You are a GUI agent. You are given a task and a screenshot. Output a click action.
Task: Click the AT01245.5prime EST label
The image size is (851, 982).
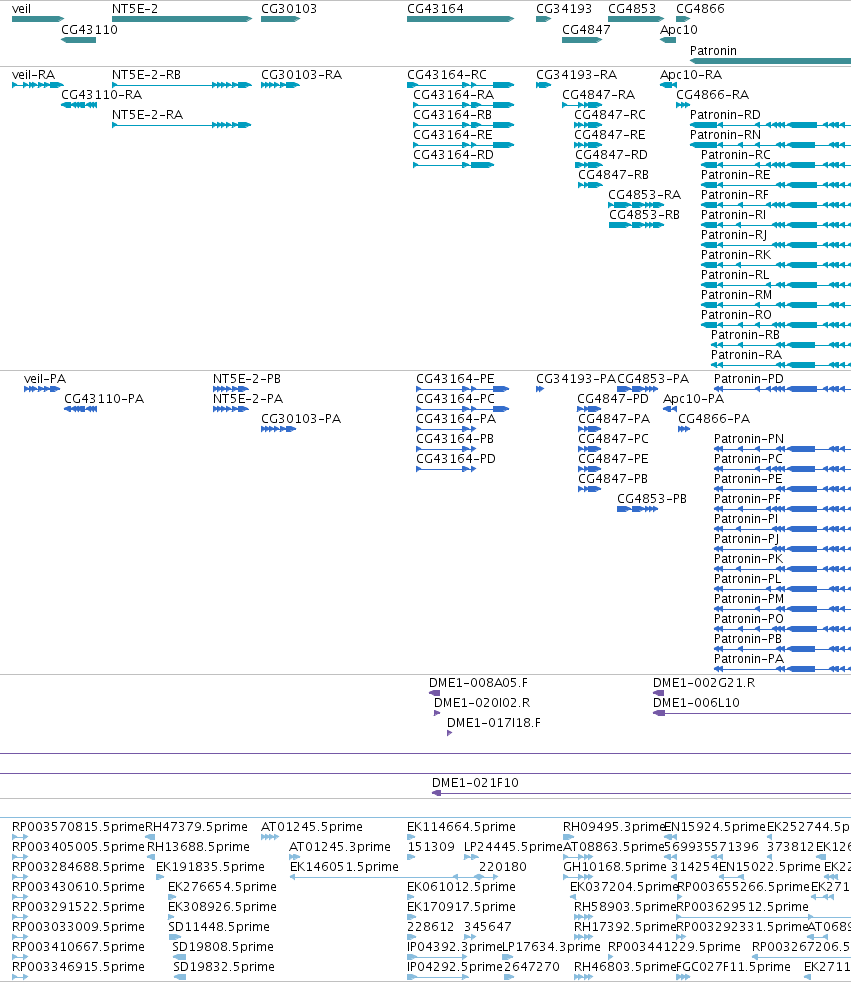point(312,827)
